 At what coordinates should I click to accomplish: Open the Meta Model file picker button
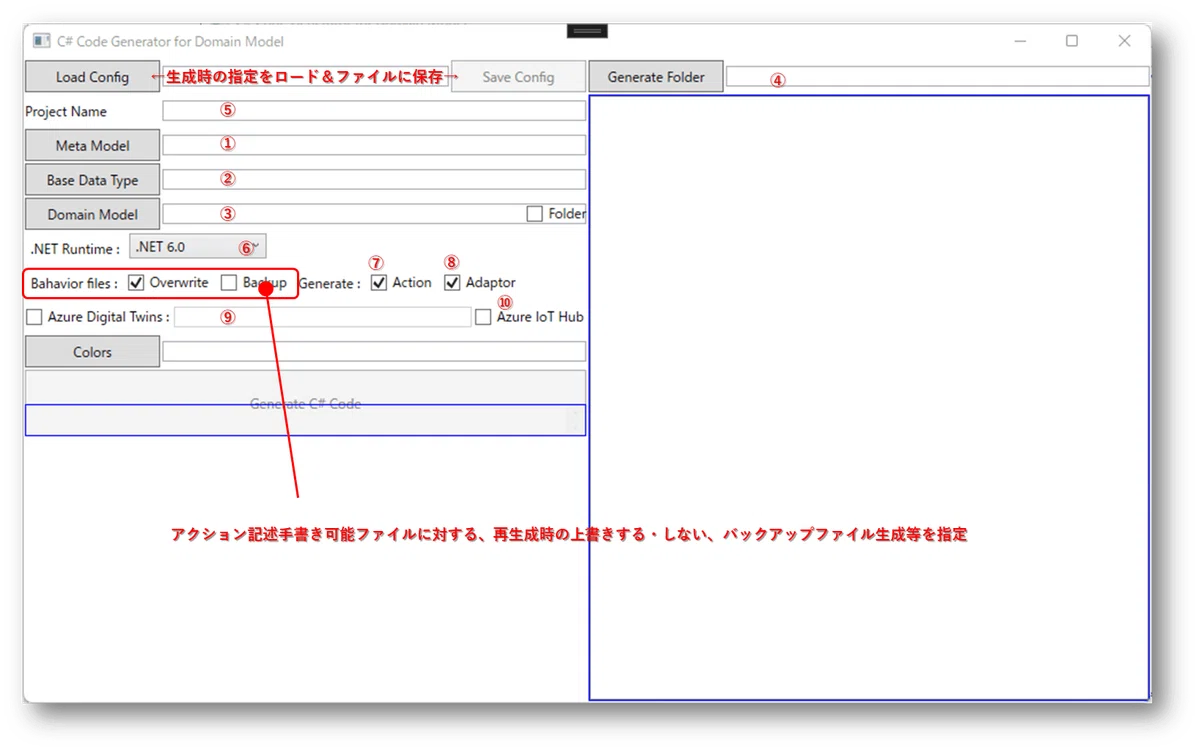(x=92, y=146)
